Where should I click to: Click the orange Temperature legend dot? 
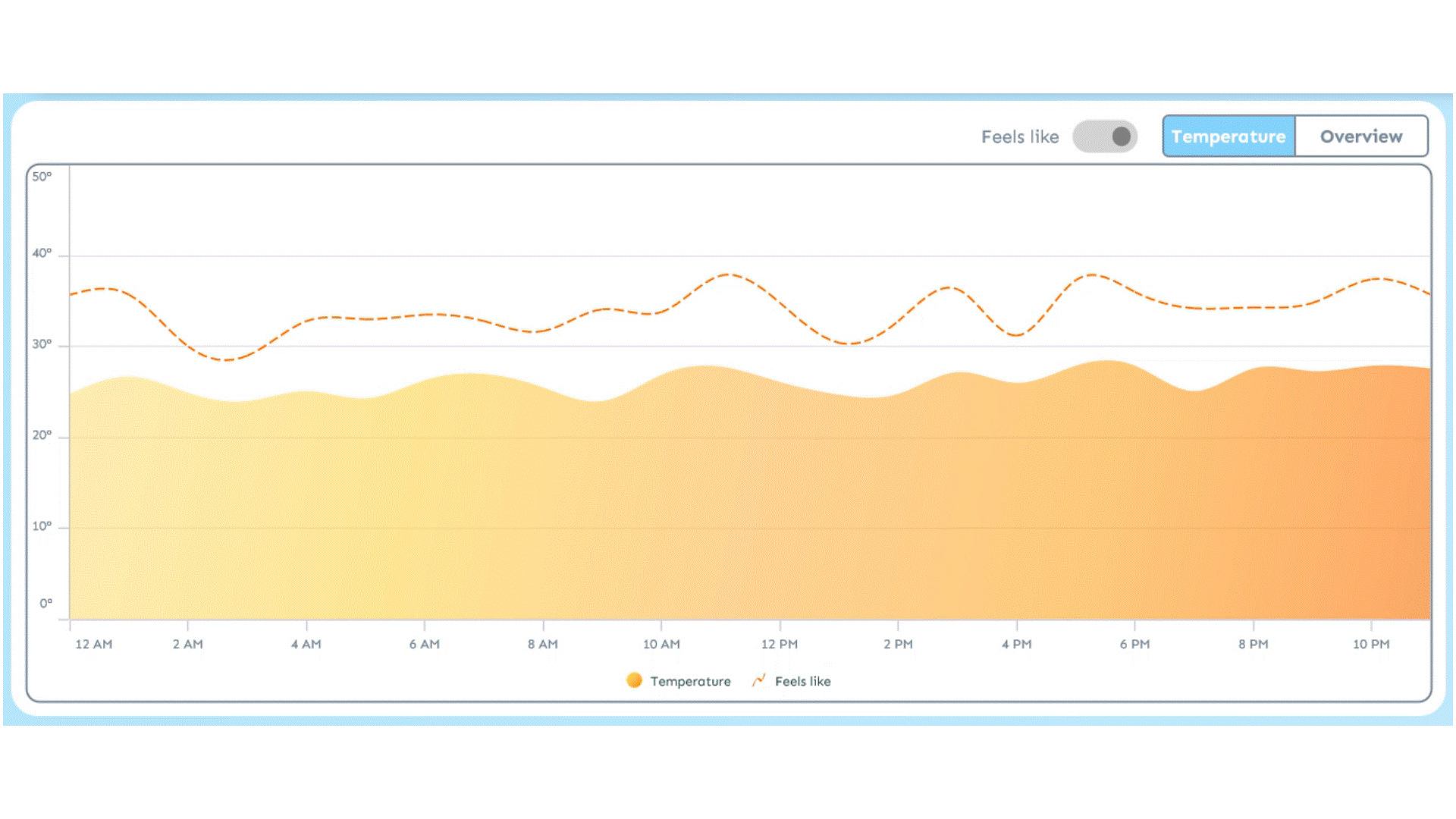[634, 680]
